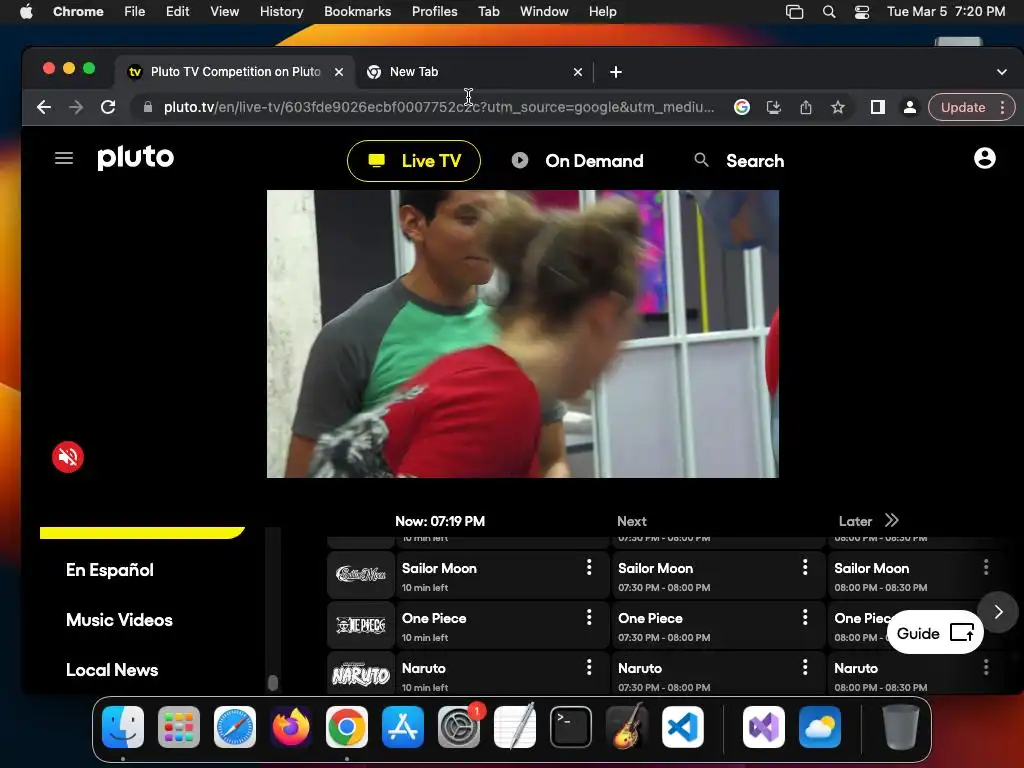
Task: Toggle Chrome side panel
Action: tap(878, 107)
